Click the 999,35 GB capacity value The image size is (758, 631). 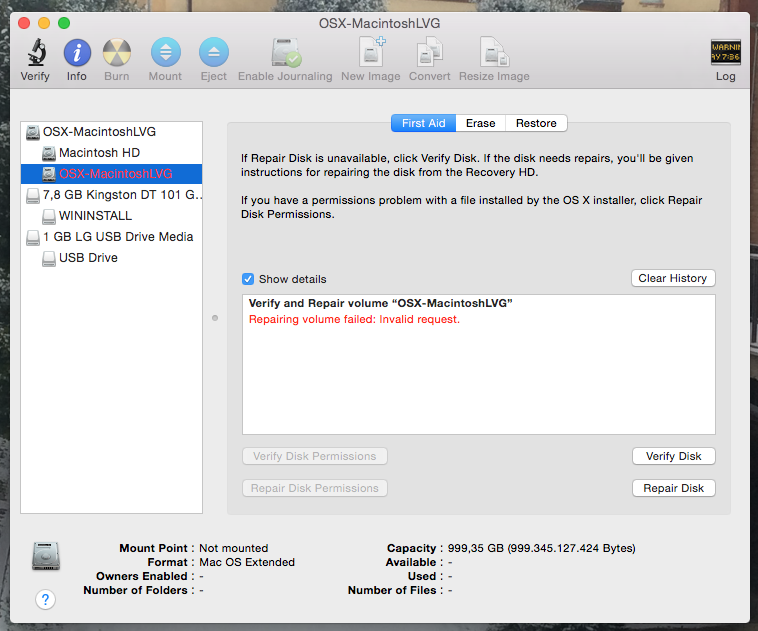click(541, 548)
